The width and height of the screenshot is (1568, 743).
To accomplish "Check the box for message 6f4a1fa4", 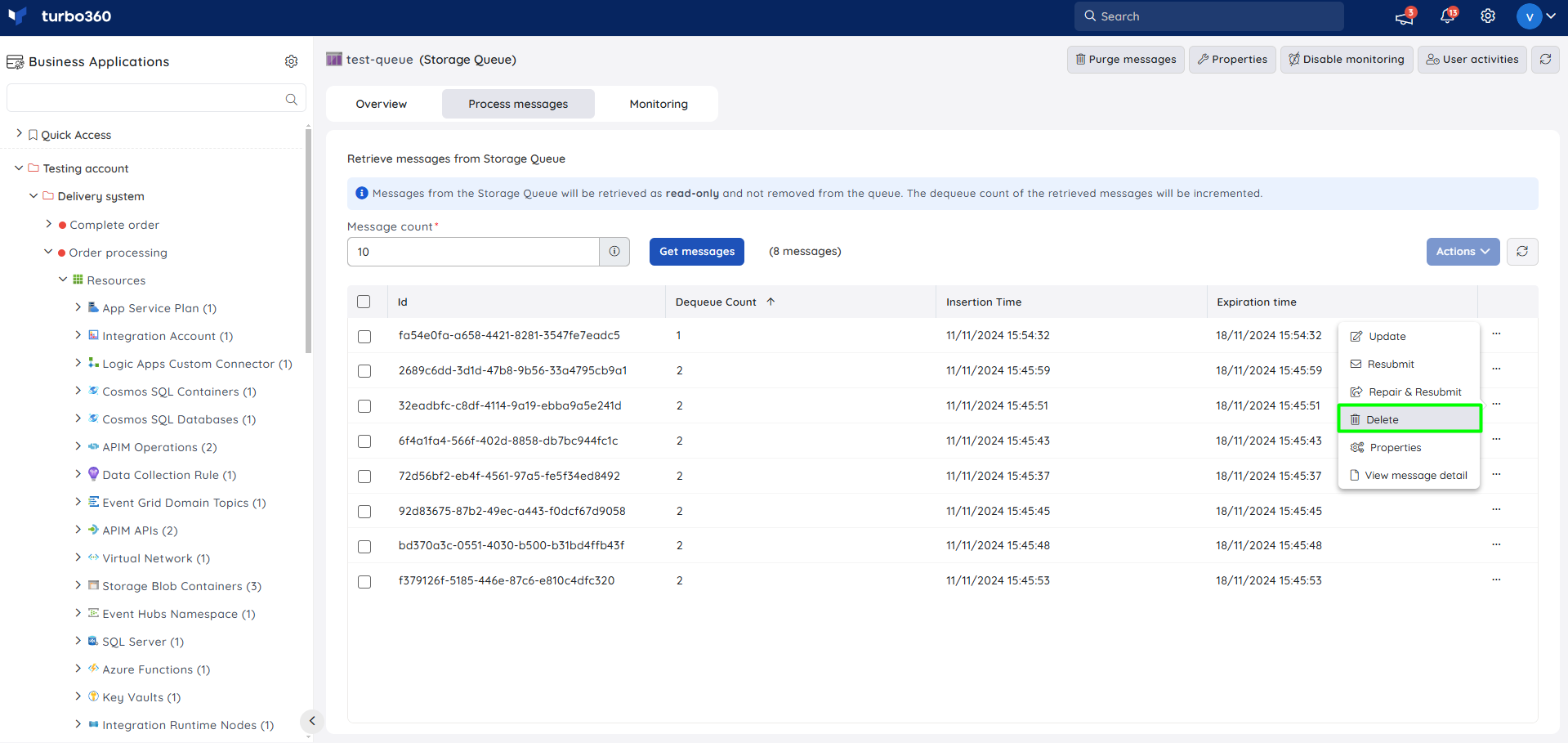I will tap(364, 441).
